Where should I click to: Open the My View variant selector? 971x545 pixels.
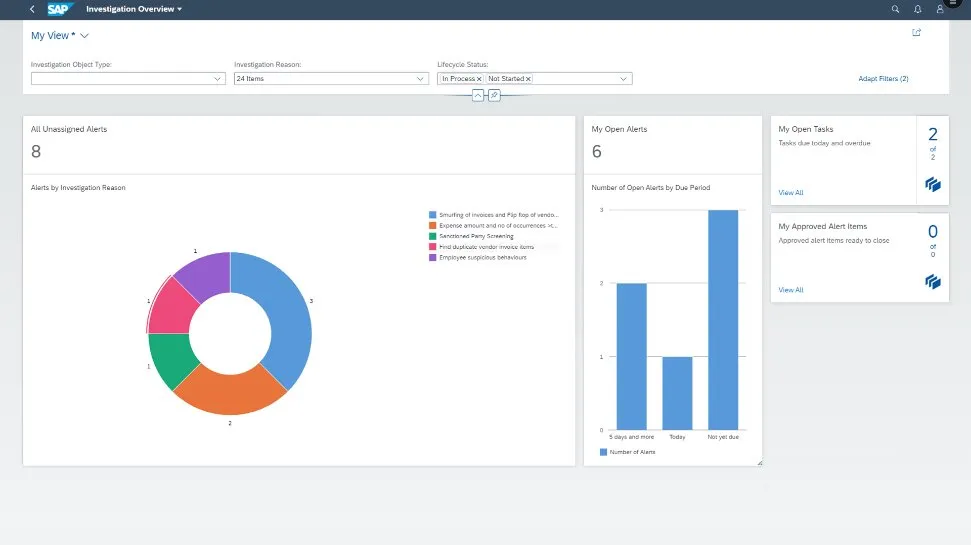click(84, 36)
